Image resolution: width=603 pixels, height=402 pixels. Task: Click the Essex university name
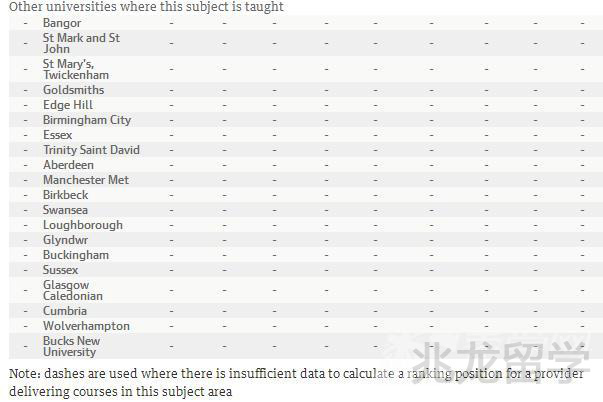coord(58,135)
